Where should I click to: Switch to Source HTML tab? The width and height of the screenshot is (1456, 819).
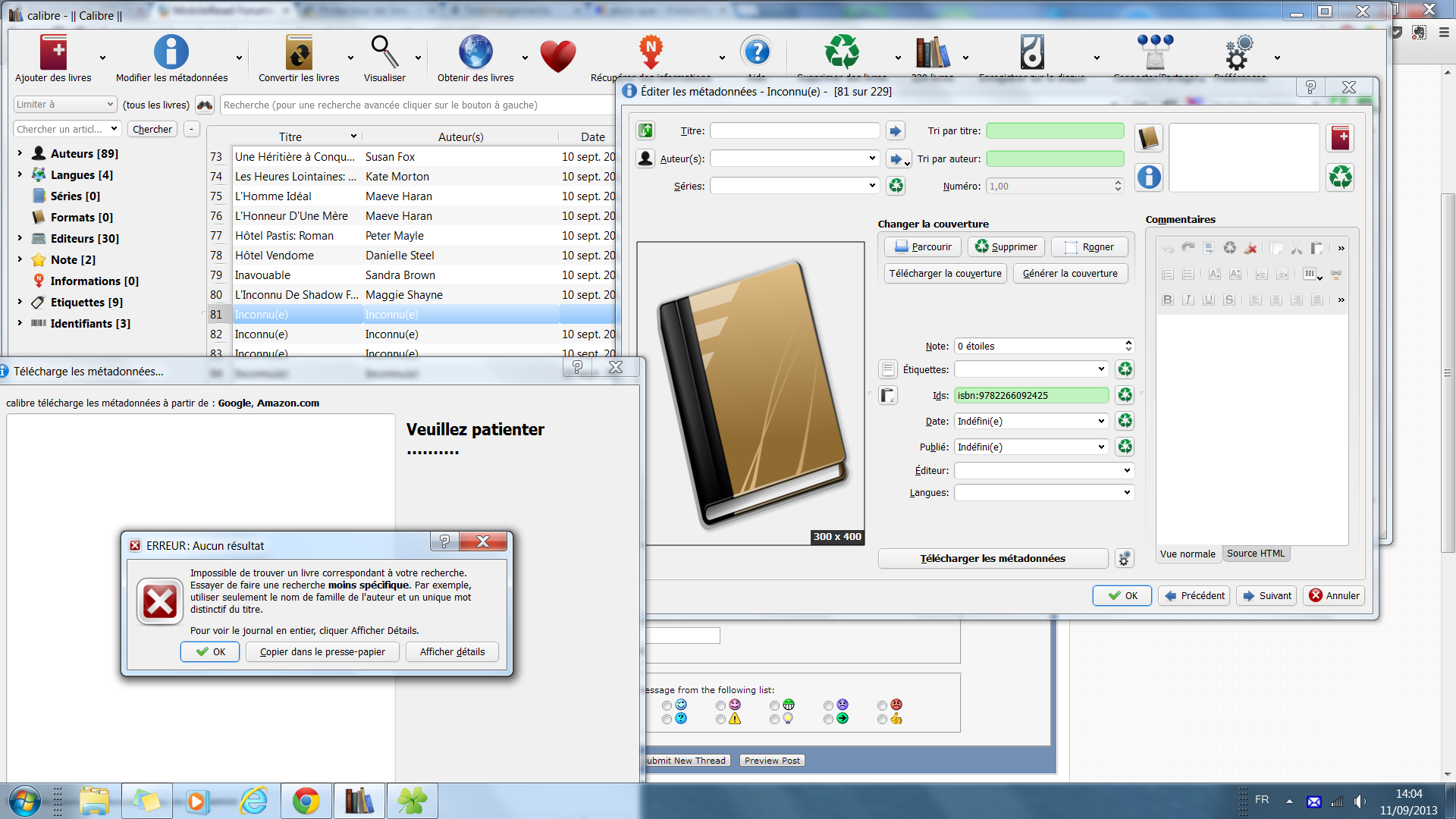pyautogui.click(x=1256, y=554)
